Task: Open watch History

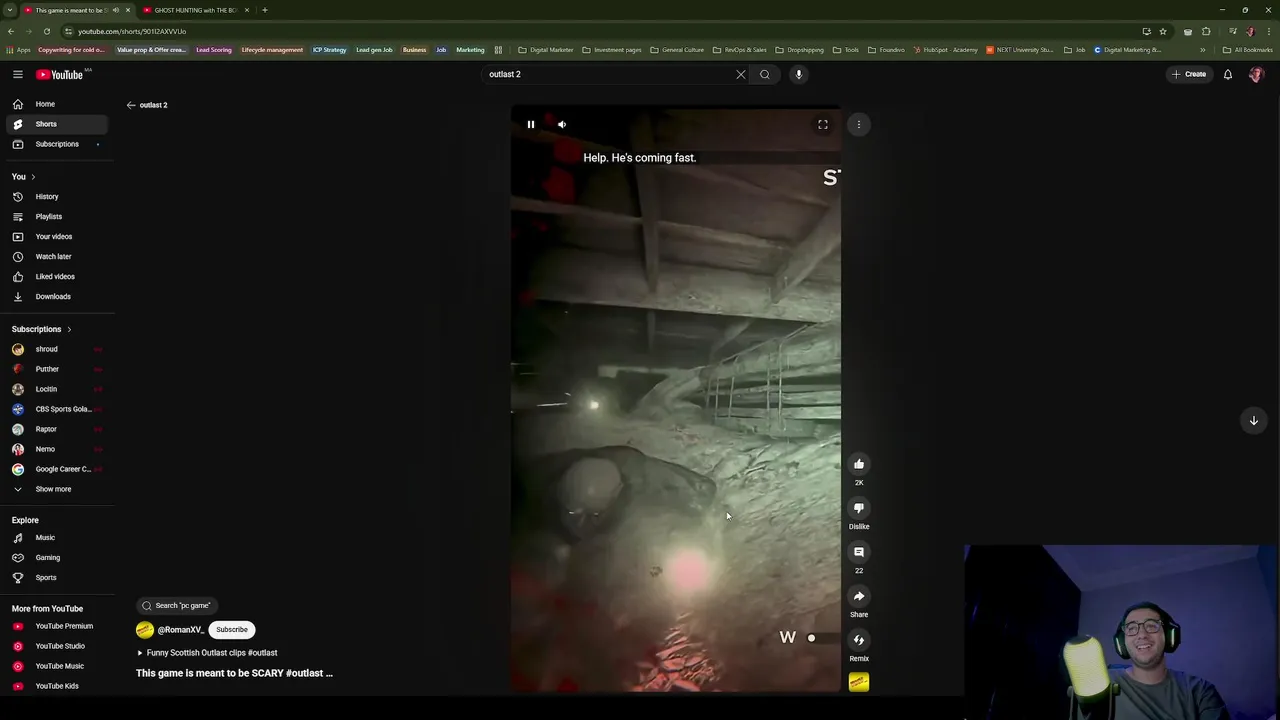Action: tap(57, 197)
